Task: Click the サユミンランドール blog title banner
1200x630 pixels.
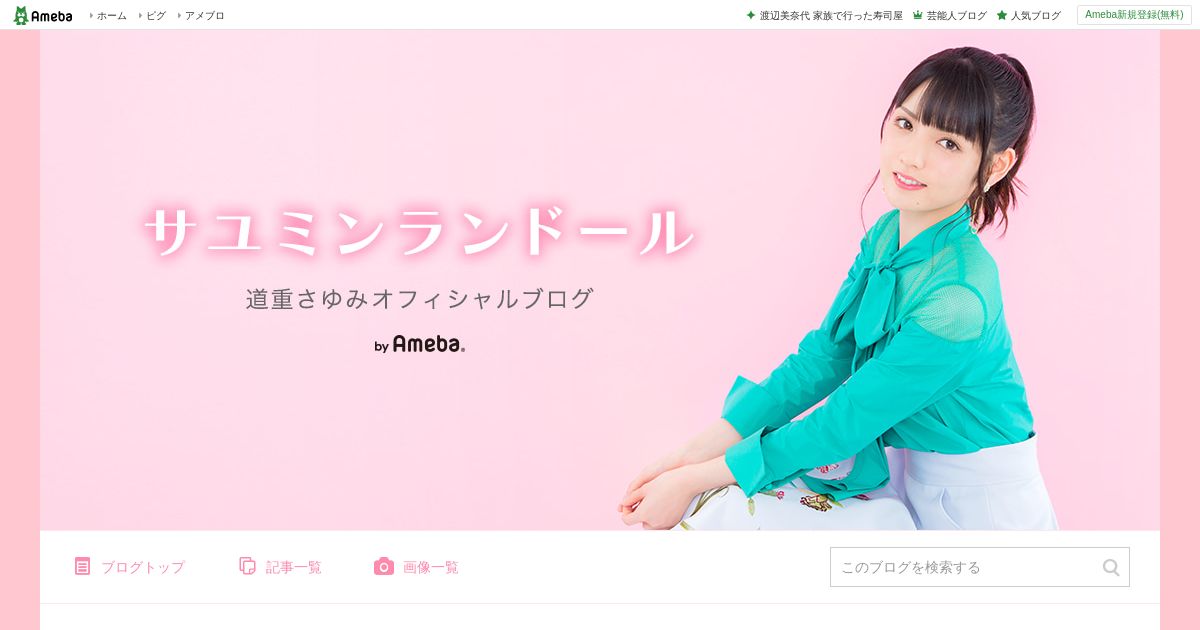Action: [x=419, y=232]
